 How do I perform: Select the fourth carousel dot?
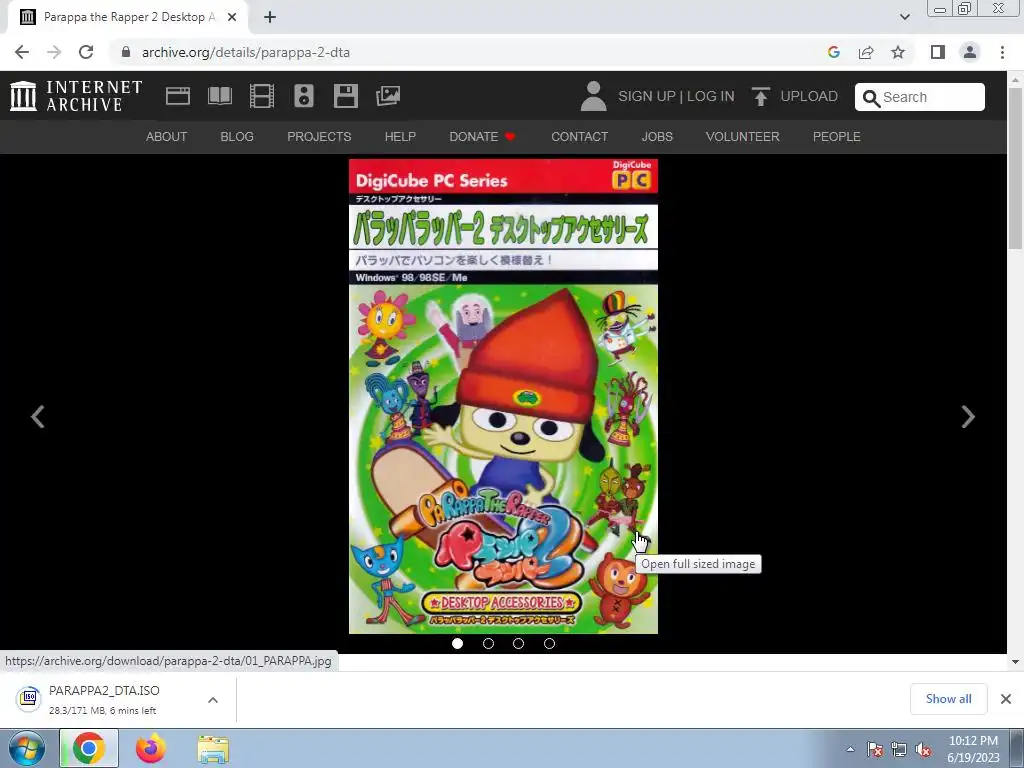(x=549, y=643)
